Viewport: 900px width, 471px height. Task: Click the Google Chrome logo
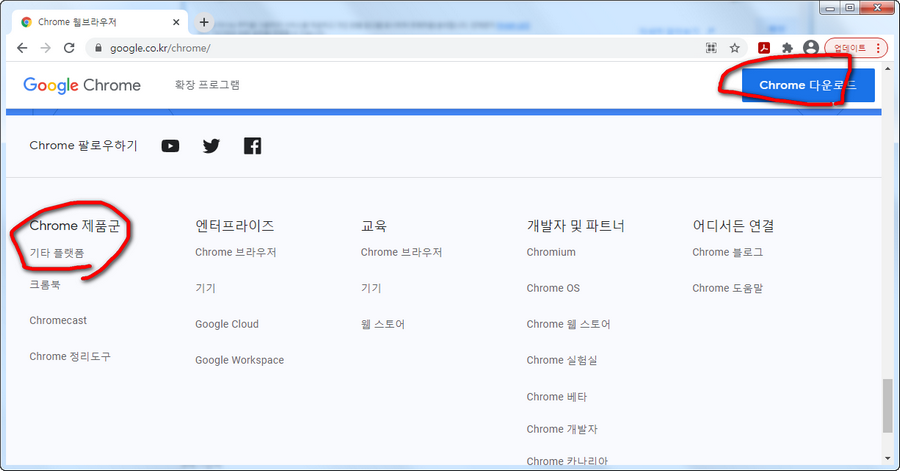pos(82,85)
